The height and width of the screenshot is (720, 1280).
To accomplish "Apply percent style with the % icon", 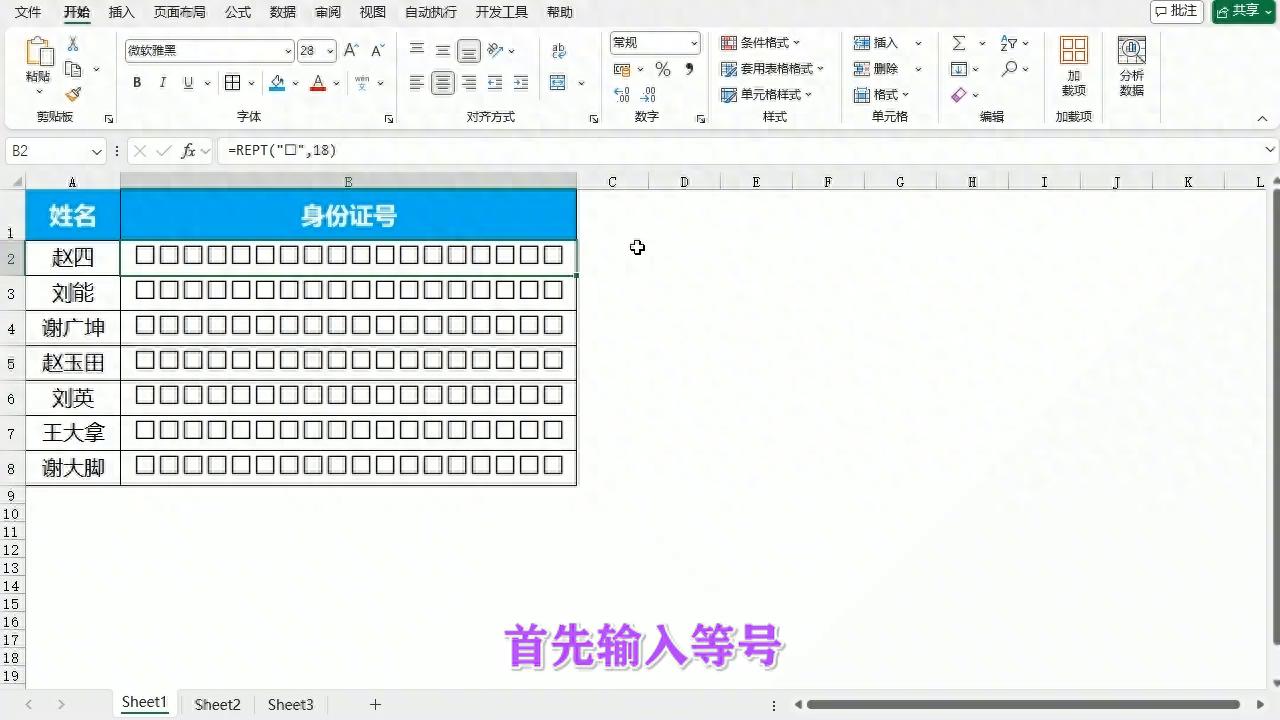I will coord(663,69).
